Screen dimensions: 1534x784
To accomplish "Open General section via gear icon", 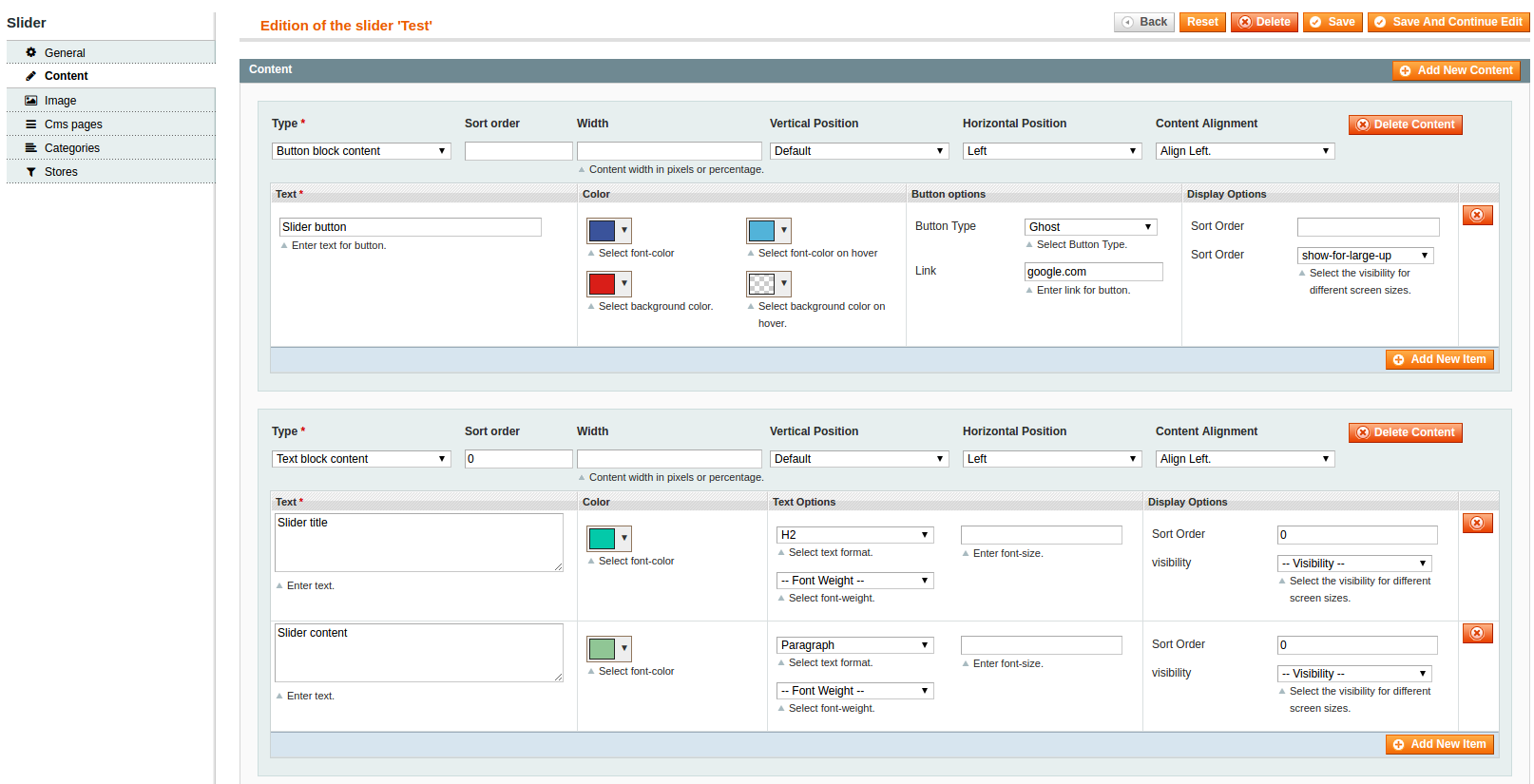I will pyautogui.click(x=31, y=52).
